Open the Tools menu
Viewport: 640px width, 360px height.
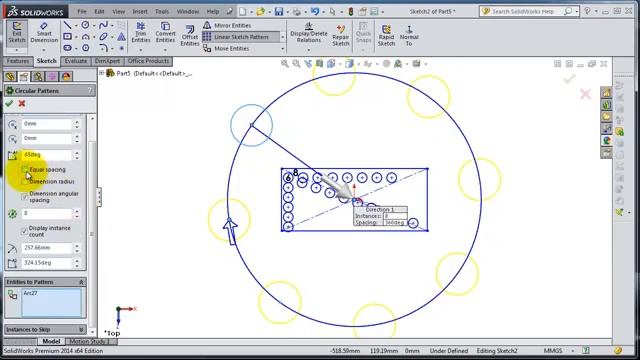pos(162,11)
